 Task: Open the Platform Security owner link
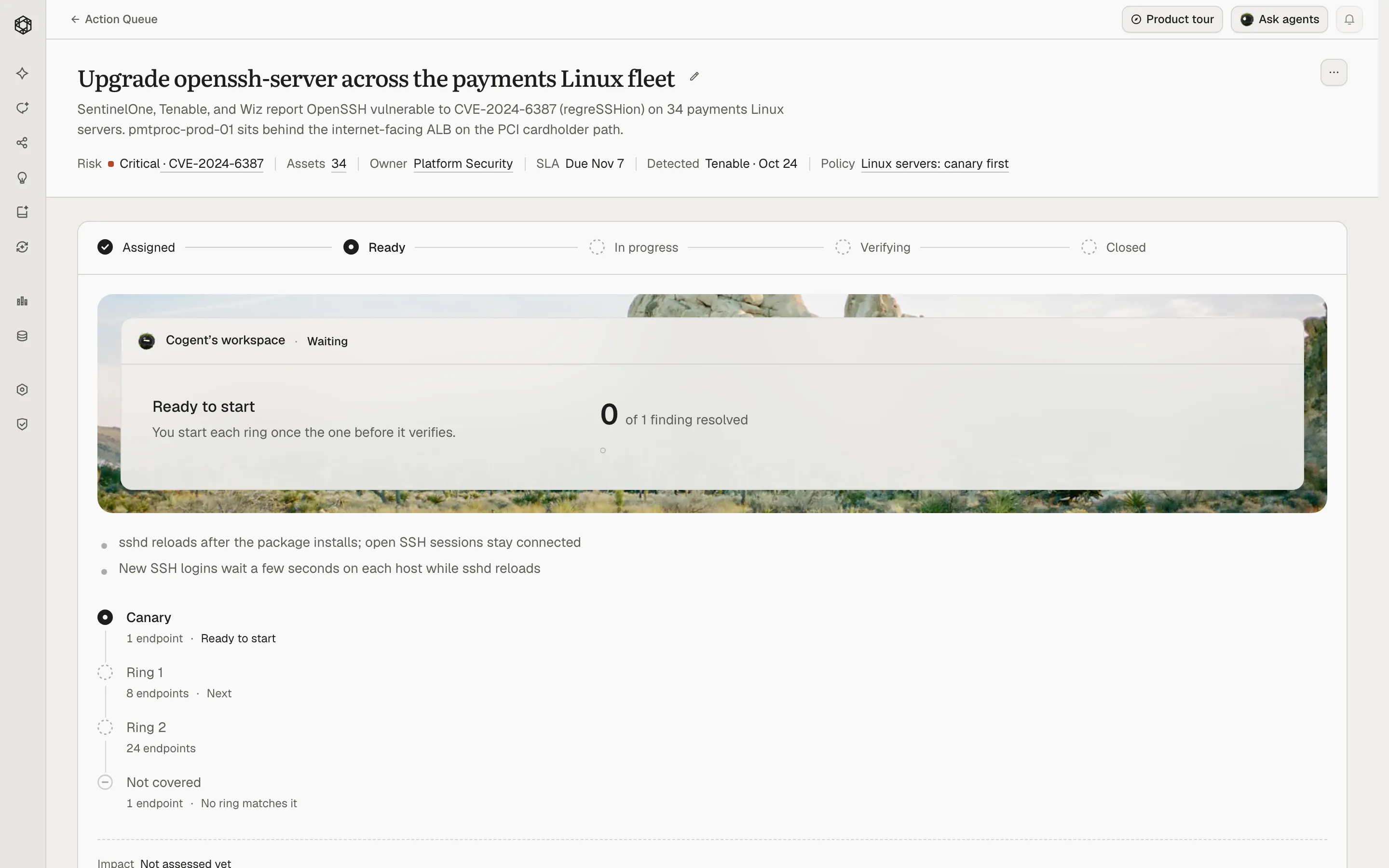pos(463,163)
